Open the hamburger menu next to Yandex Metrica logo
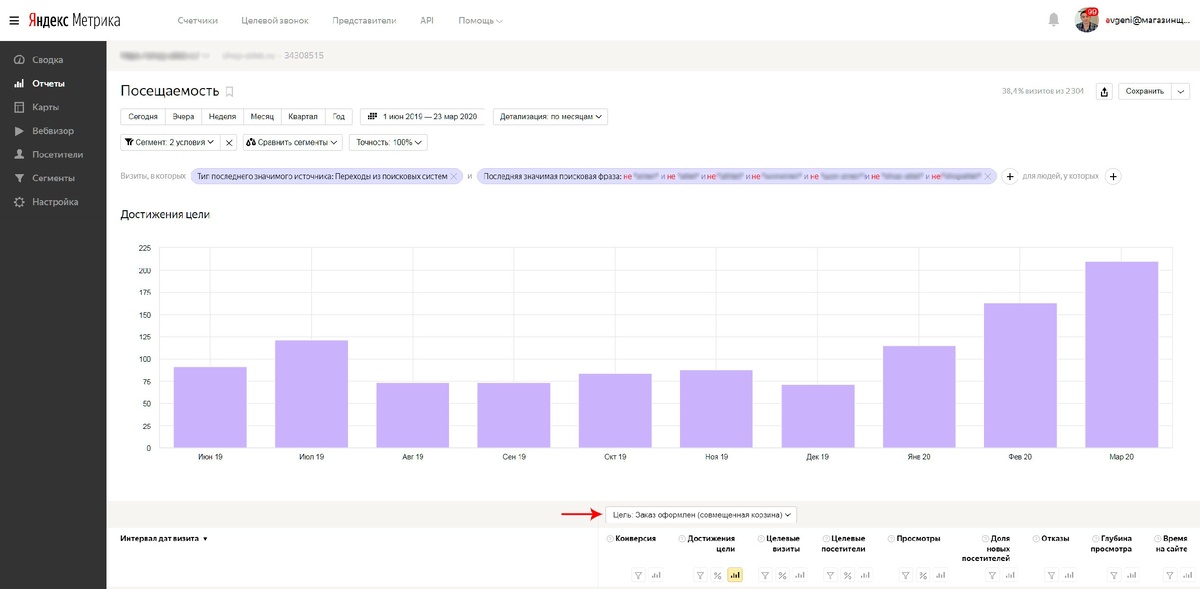The image size is (1200, 589). (x=13, y=20)
